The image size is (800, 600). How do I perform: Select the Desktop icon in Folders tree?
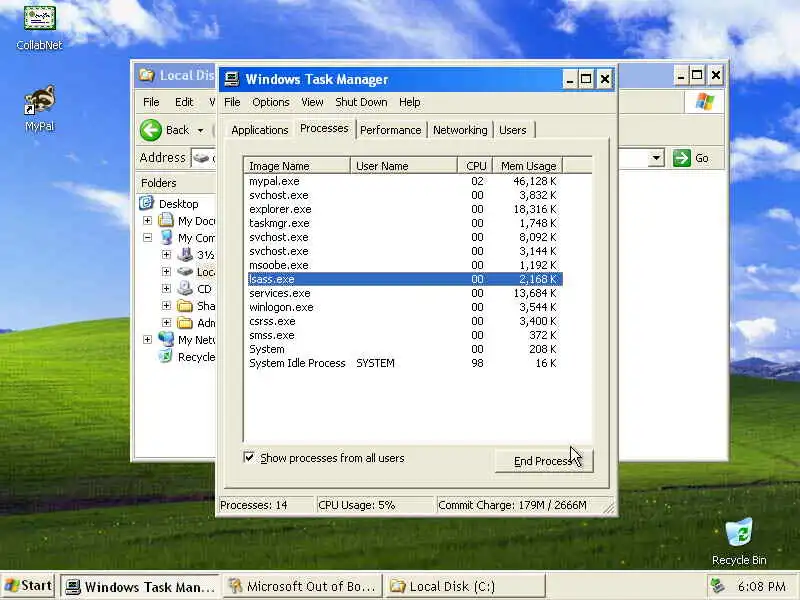pos(146,203)
